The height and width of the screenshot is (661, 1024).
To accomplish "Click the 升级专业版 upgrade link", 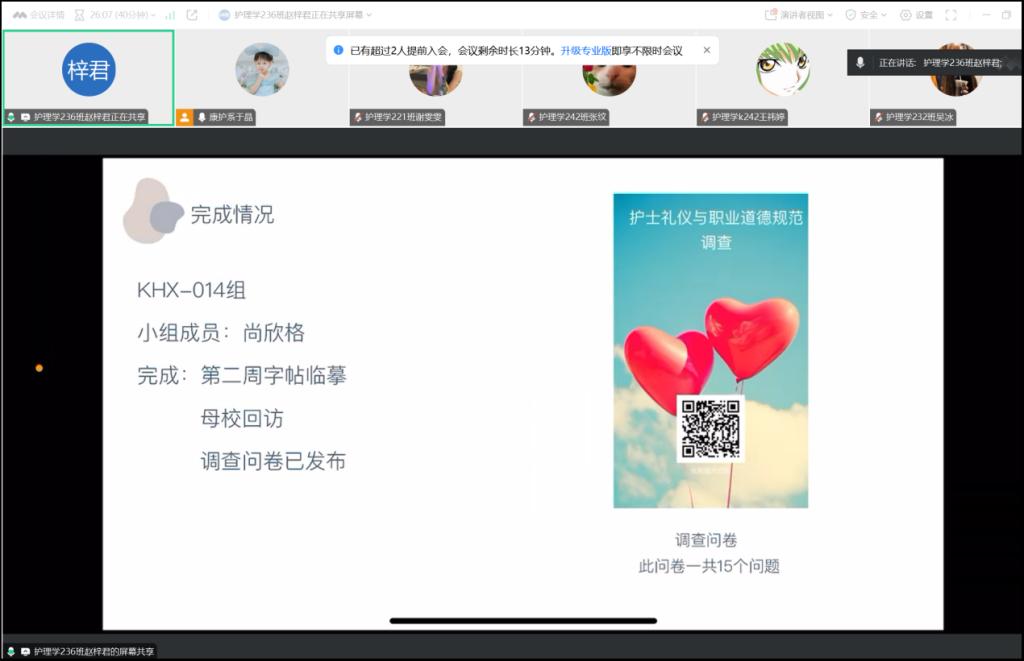I will [585, 50].
